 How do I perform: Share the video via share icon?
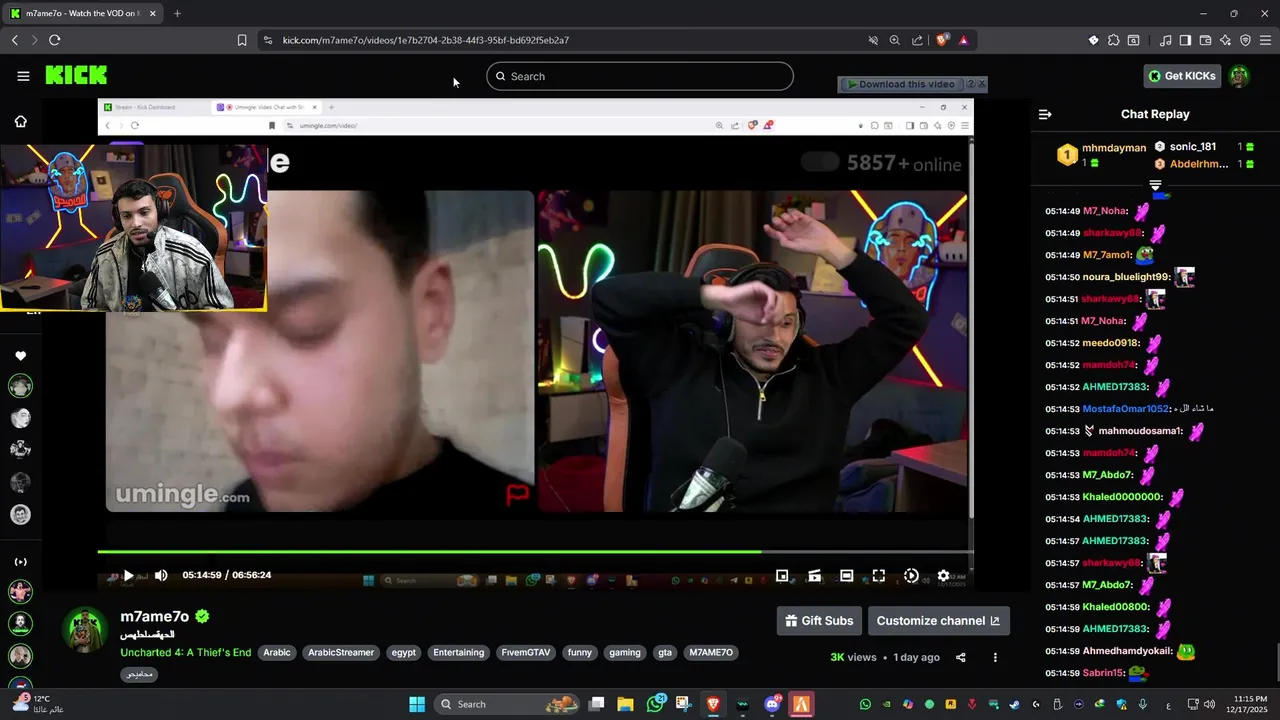[961, 657]
